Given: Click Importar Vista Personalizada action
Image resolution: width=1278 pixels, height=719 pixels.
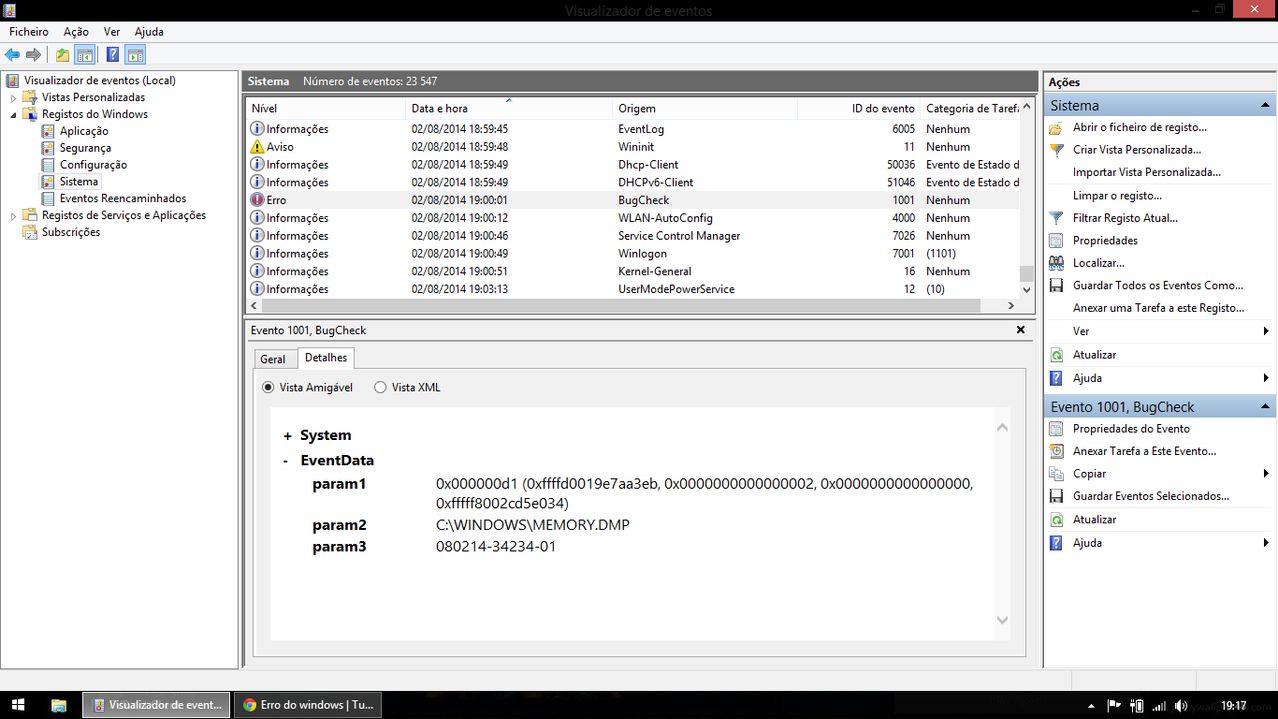Looking at the screenshot, I should click(1147, 172).
